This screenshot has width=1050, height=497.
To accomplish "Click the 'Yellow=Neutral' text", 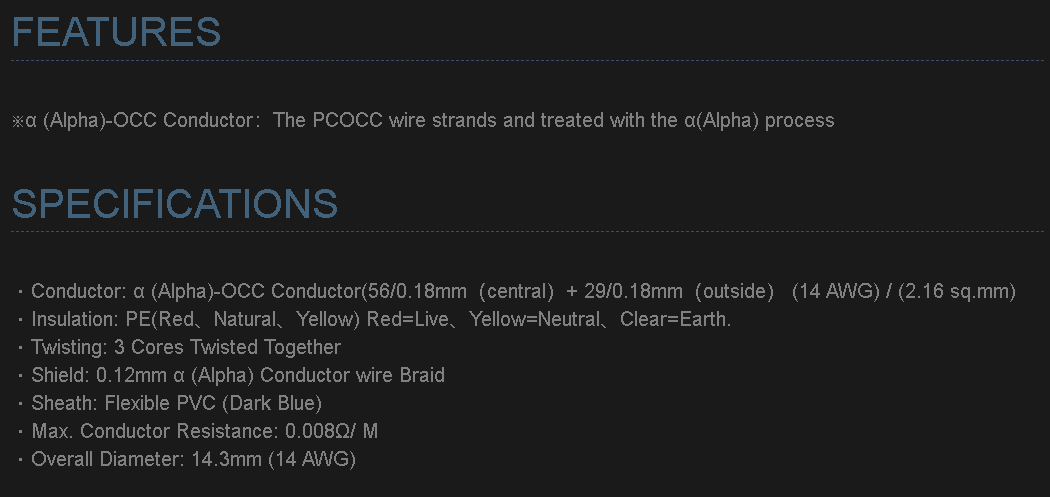I will tap(534, 320).
